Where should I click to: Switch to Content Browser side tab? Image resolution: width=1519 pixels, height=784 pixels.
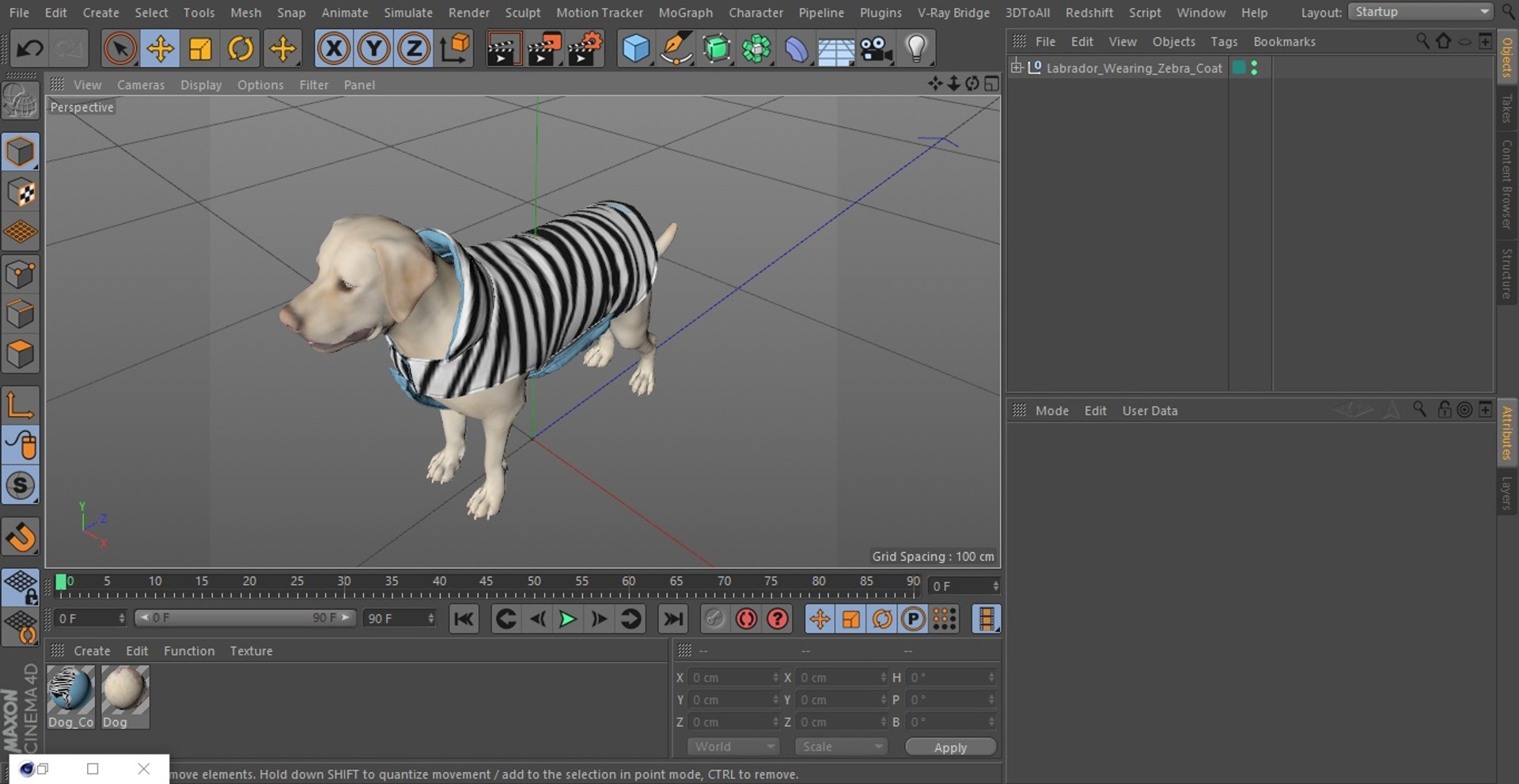(x=1507, y=185)
